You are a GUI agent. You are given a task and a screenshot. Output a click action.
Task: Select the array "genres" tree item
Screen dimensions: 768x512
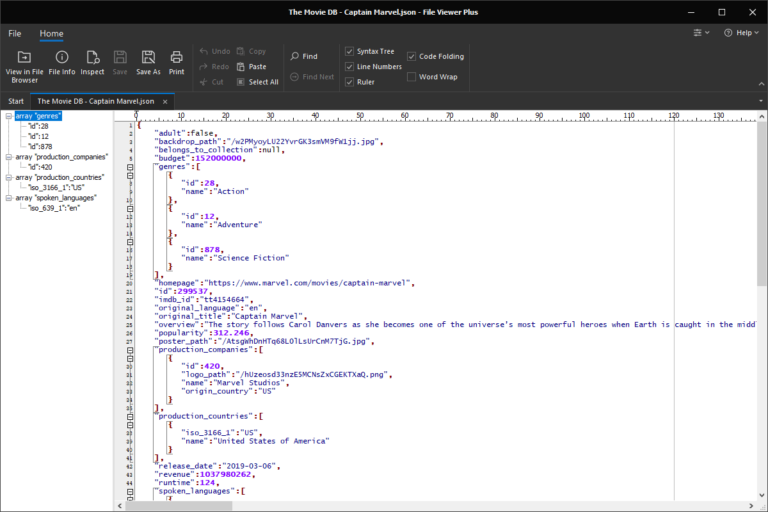38,116
